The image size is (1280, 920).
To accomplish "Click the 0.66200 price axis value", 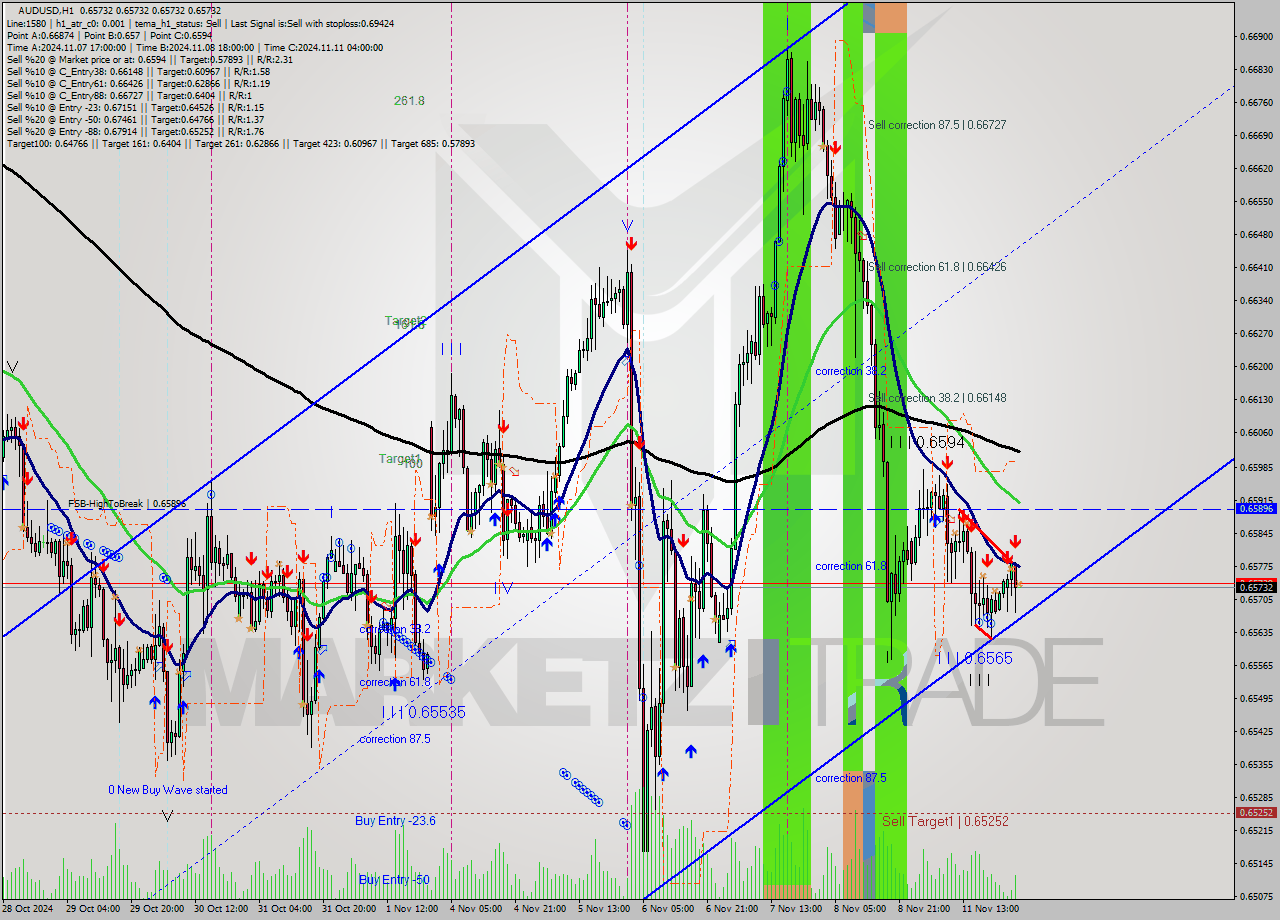I will click(1256, 366).
